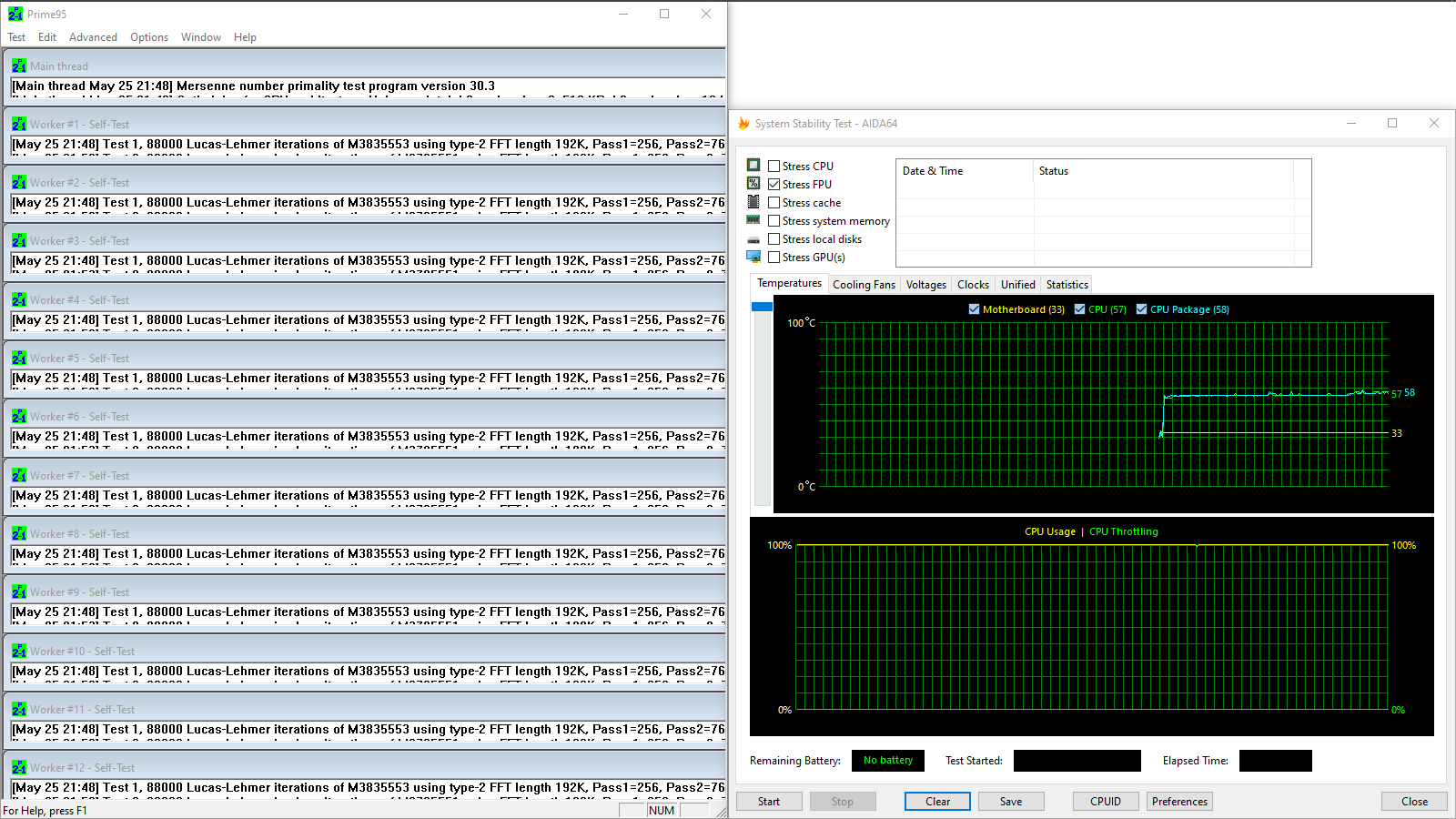The width and height of the screenshot is (1456, 819).
Task: Click the memory module icon beside Stress system memory
Action: (x=753, y=220)
